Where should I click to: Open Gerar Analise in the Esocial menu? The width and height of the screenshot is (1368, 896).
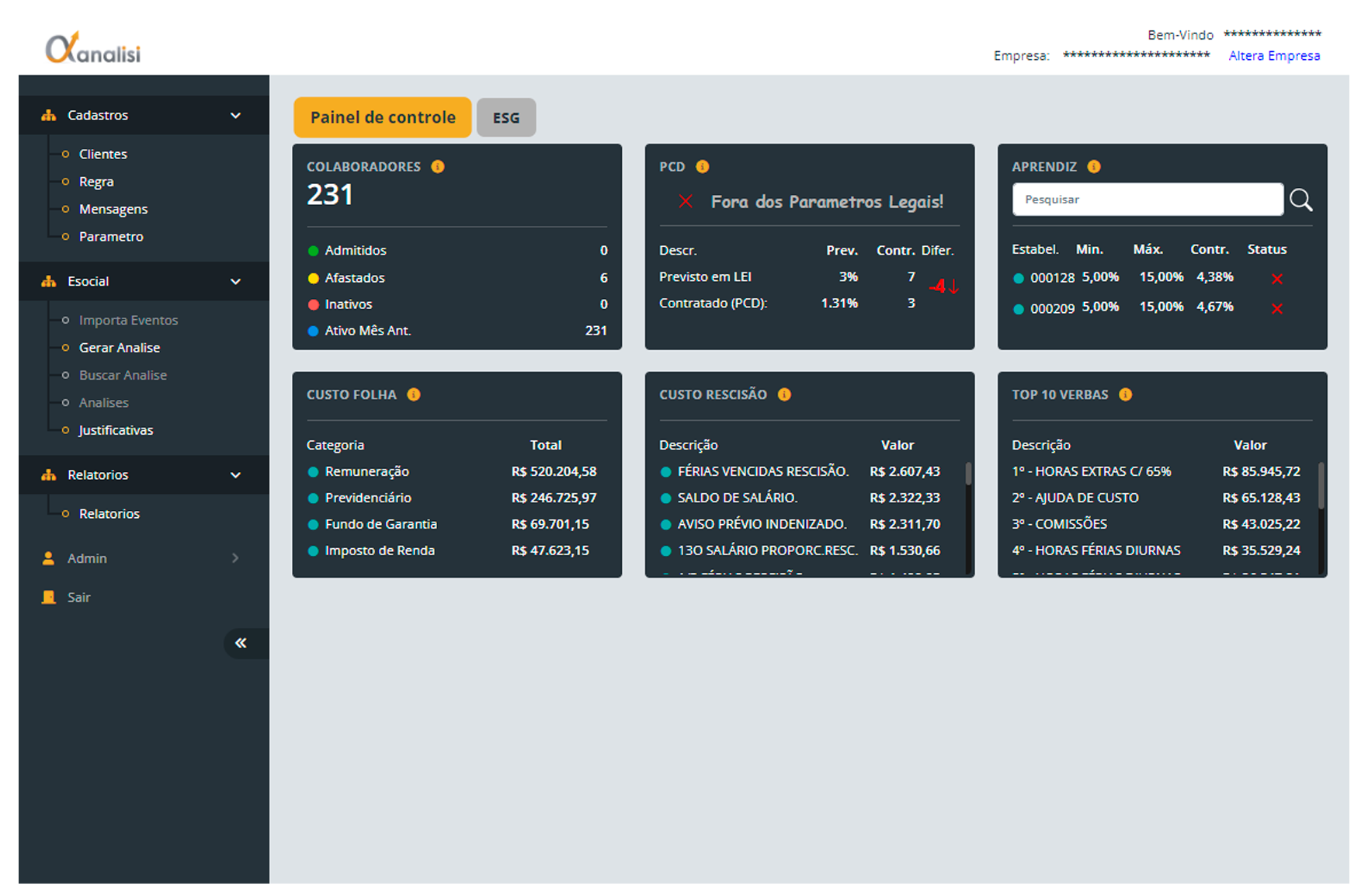(x=120, y=348)
